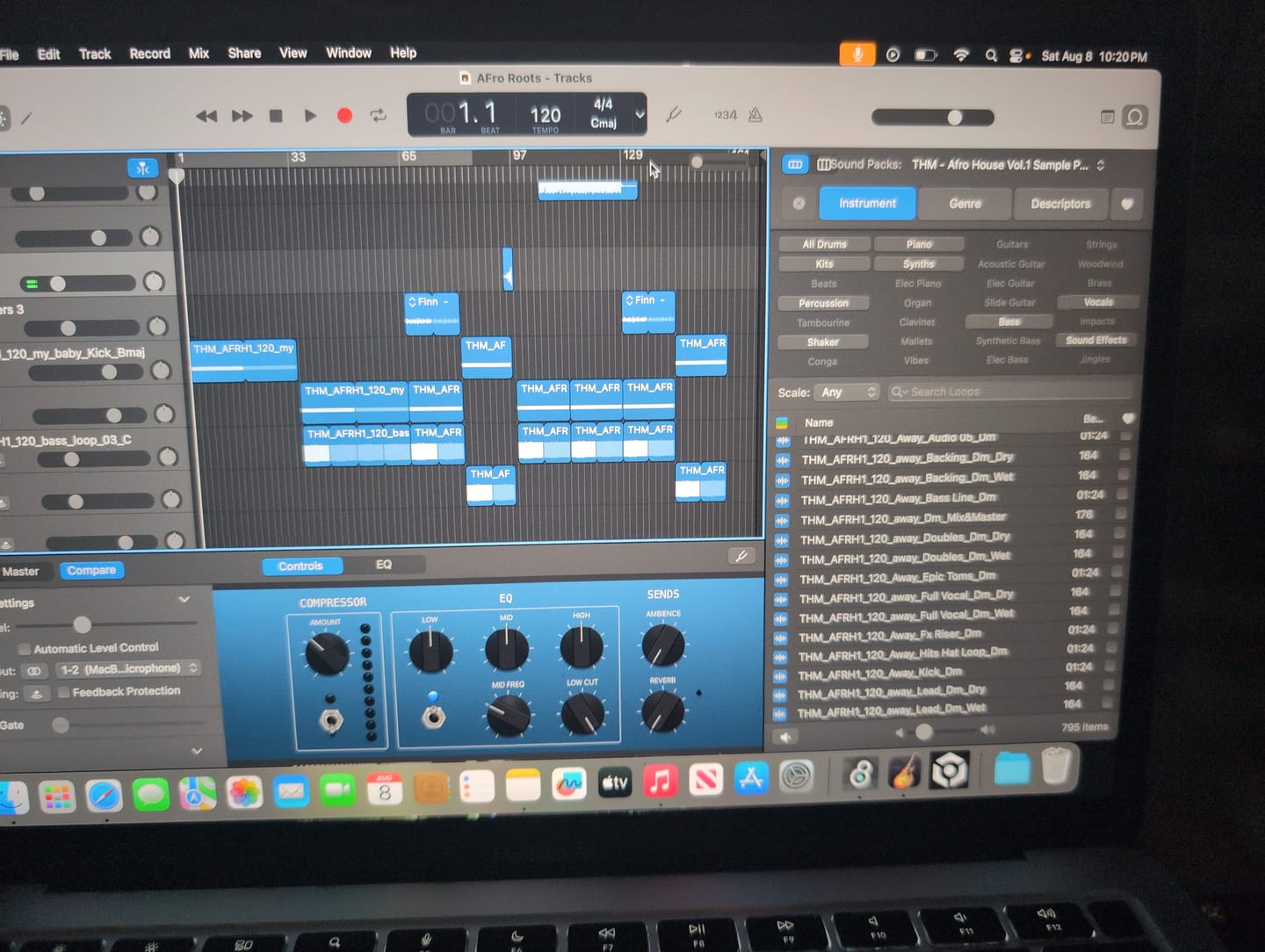
Task: Select the Genre tab in loop browser
Action: click(965, 204)
